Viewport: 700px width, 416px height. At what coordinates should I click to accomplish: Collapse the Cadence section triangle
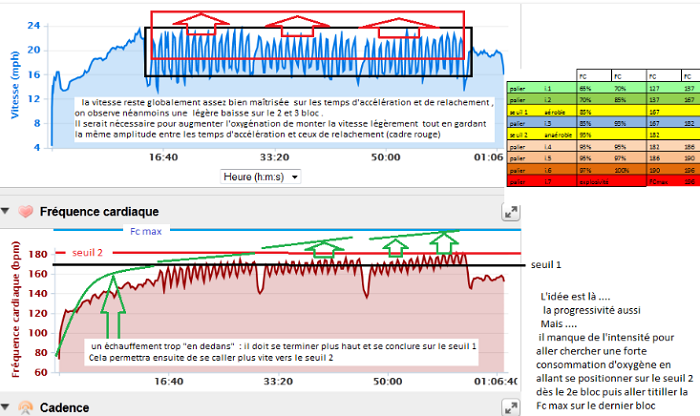(x=8, y=408)
